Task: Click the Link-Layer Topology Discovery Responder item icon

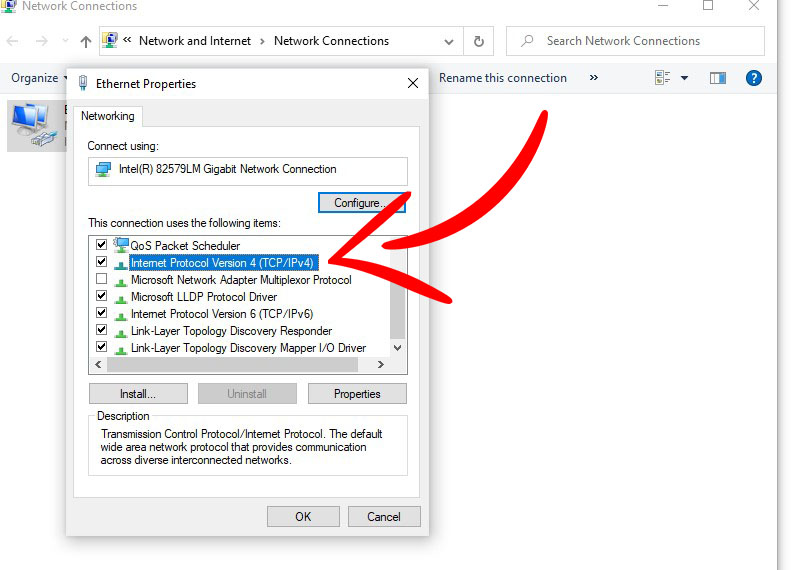Action: pos(121,332)
